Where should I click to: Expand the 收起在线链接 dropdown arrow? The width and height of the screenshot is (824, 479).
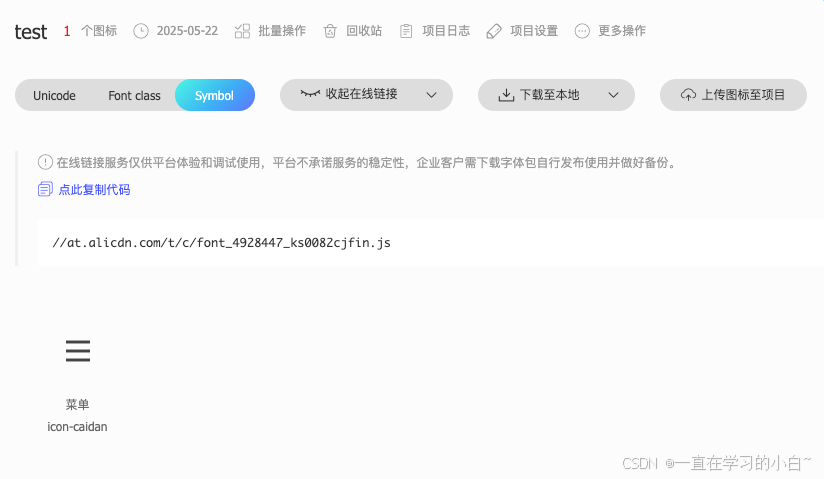point(431,95)
